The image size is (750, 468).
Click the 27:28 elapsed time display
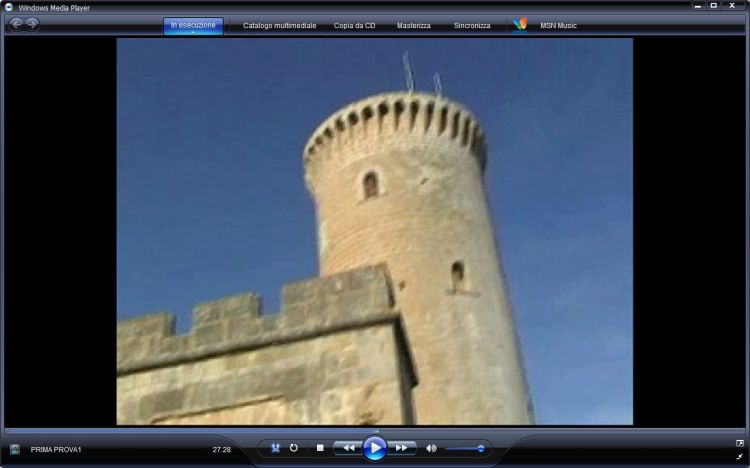(x=221, y=449)
